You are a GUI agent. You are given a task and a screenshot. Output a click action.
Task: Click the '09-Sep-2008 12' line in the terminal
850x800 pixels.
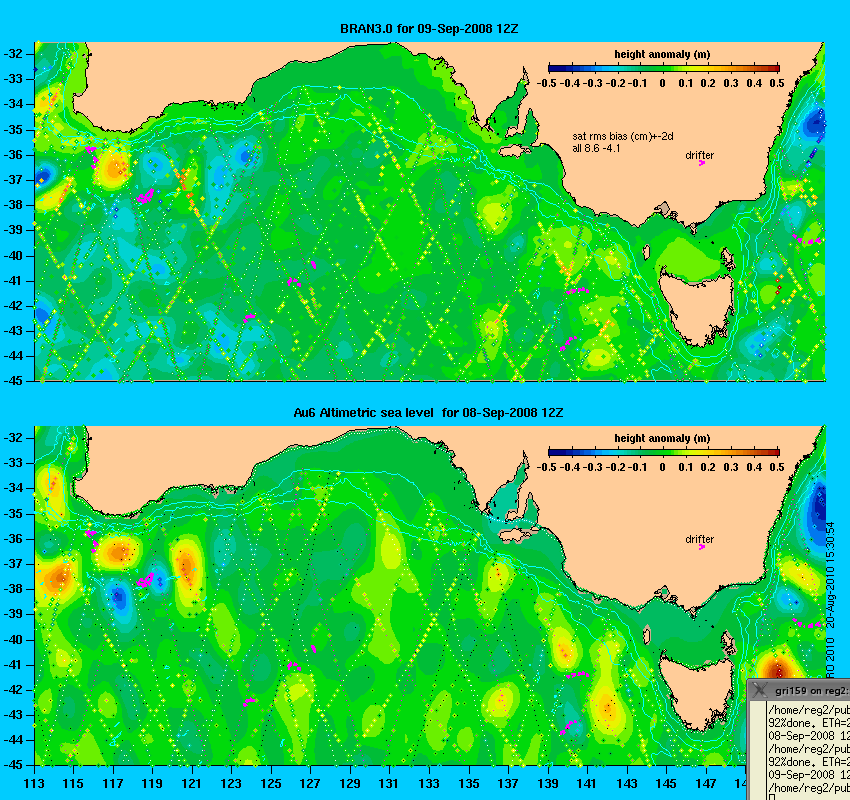809,775
